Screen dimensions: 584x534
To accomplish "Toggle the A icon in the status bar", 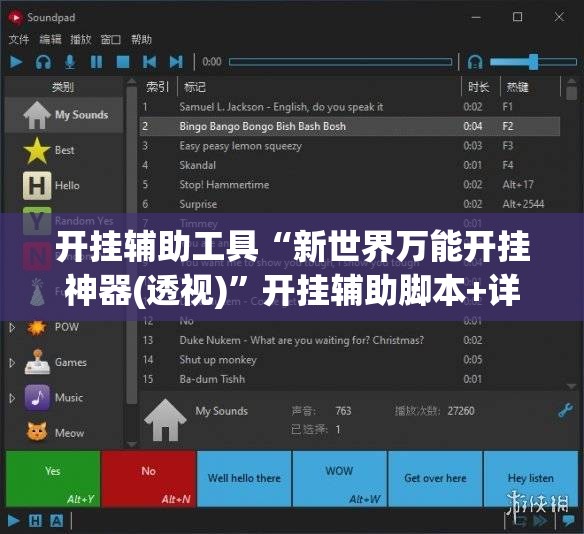I will [57, 521].
